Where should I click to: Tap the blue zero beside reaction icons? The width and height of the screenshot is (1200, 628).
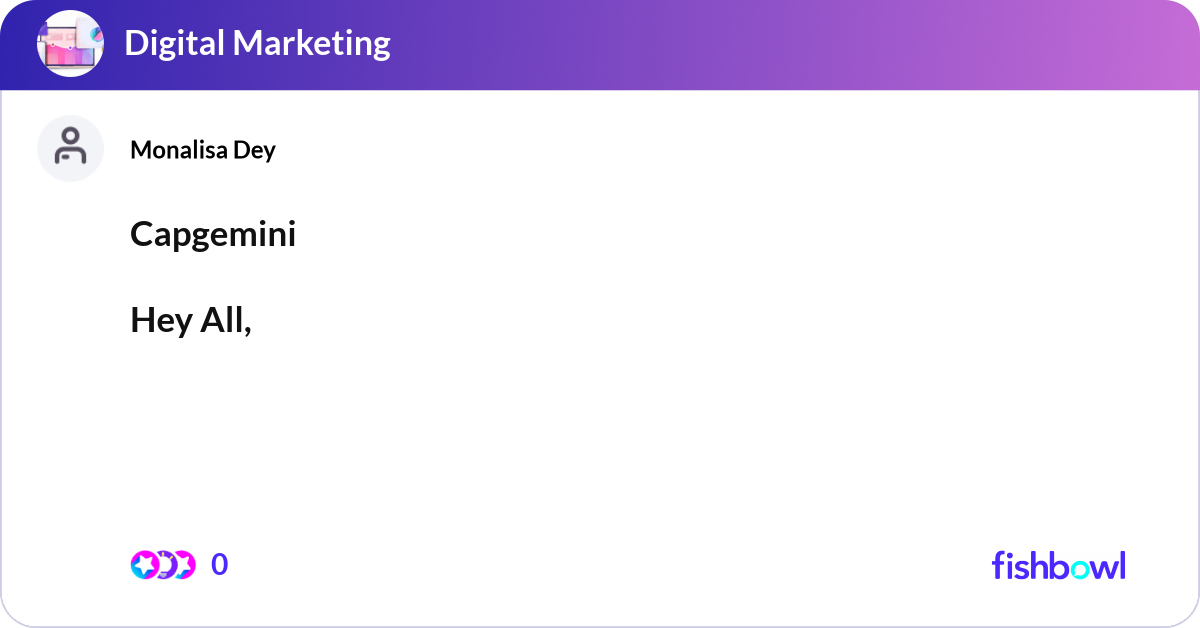(x=219, y=565)
